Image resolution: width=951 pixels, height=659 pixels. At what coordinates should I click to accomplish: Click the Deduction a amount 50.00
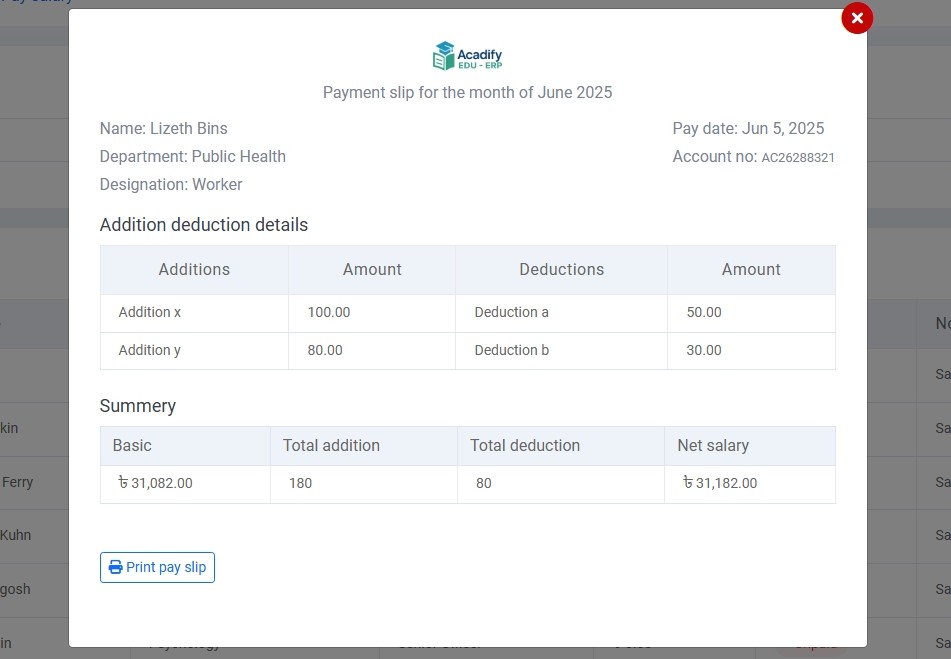click(x=704, y=312)
